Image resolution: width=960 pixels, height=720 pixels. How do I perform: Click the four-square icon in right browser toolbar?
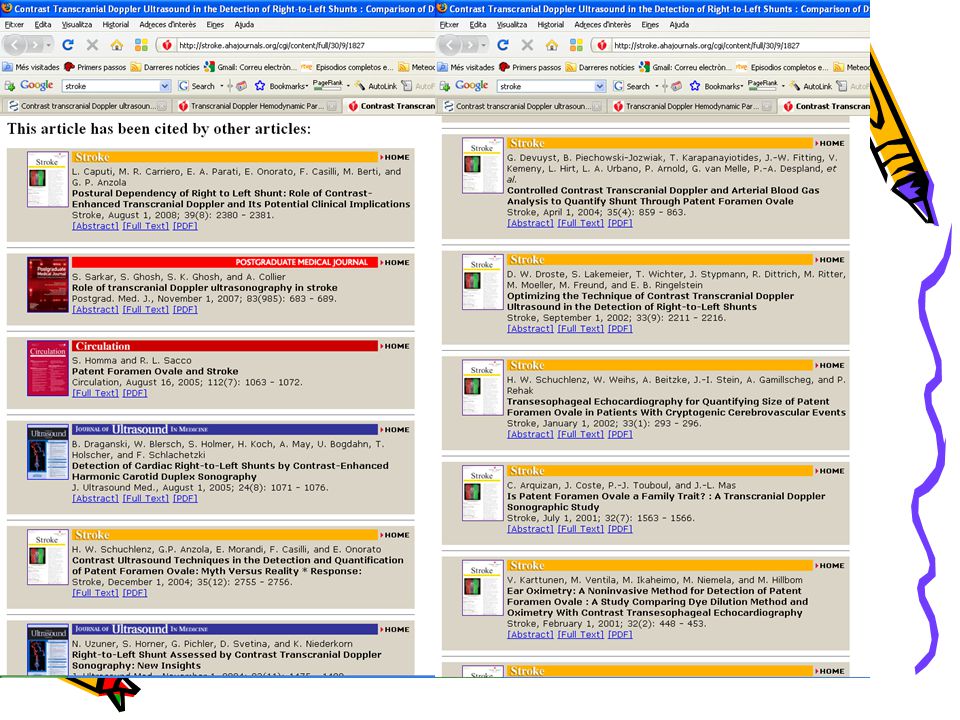(x=576, y=45)
